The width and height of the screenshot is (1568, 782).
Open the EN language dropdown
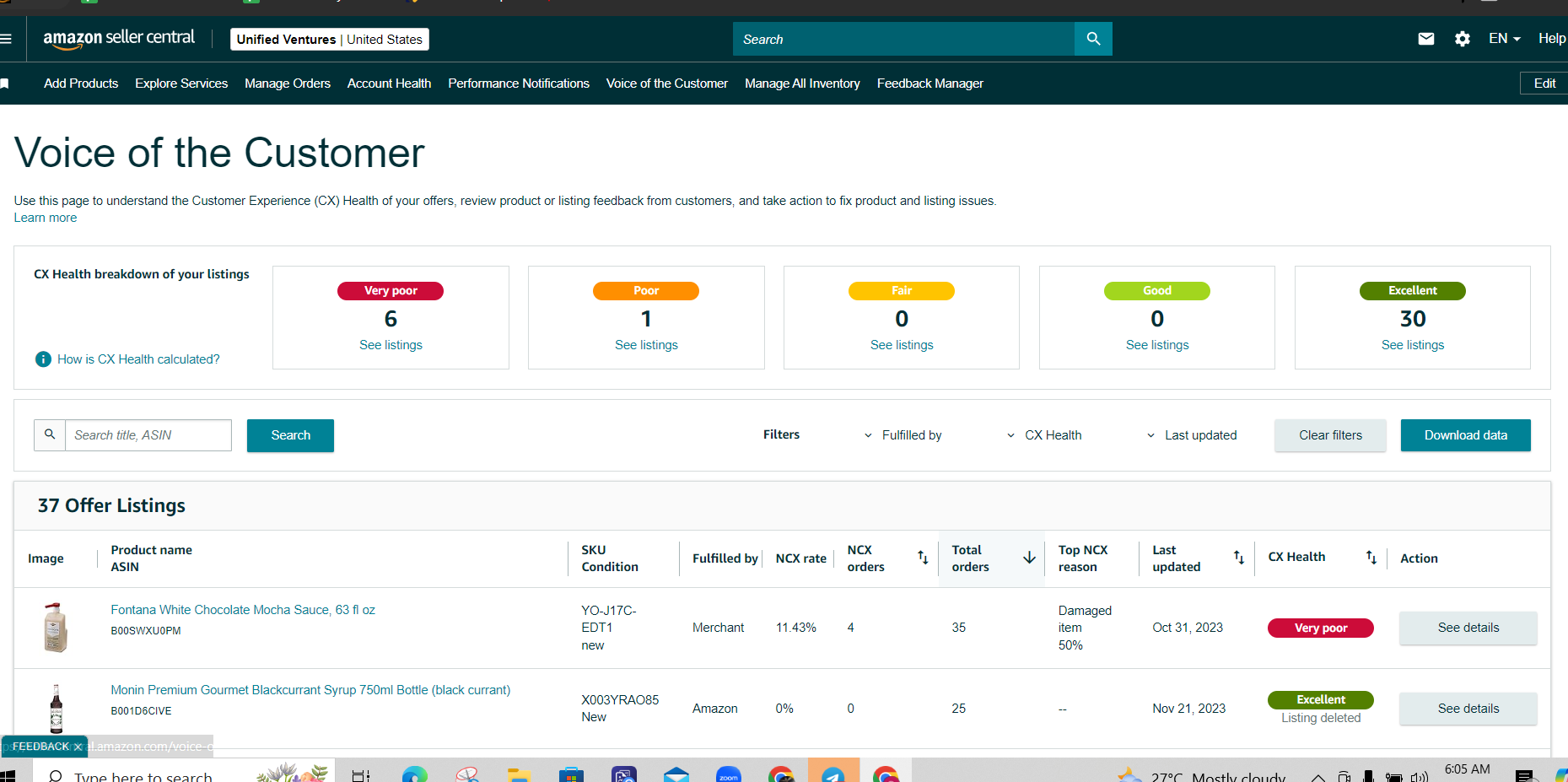tap(1505, 39)
